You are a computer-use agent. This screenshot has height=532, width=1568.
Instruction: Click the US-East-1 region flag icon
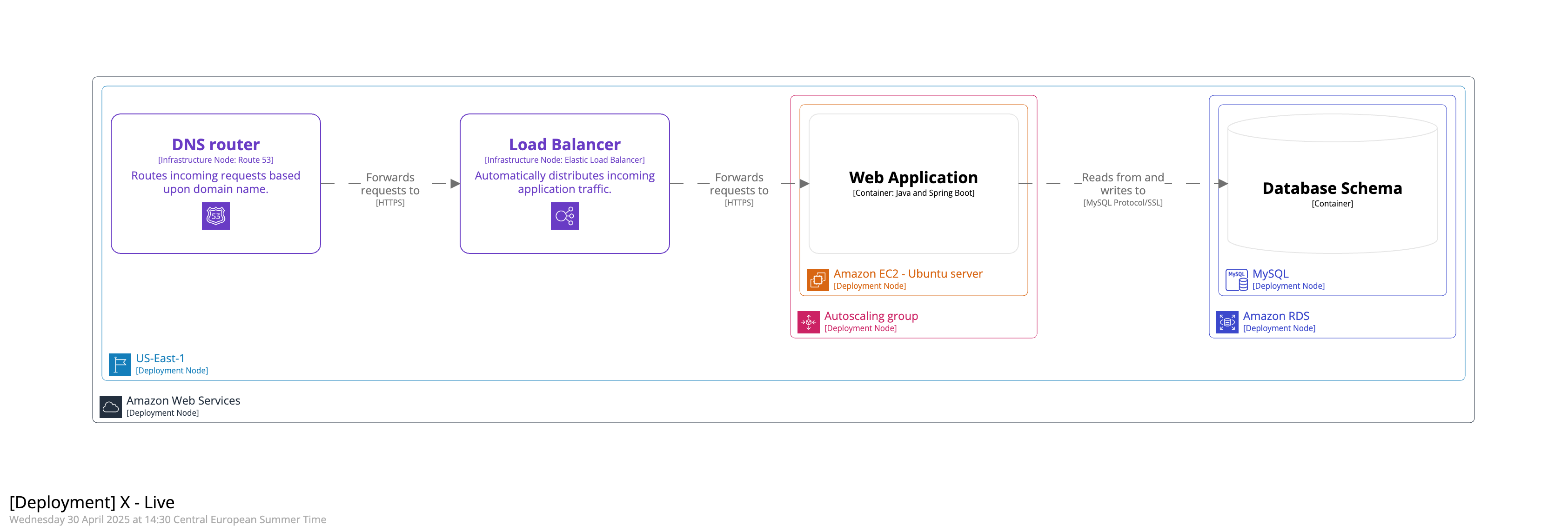point(120,365)
